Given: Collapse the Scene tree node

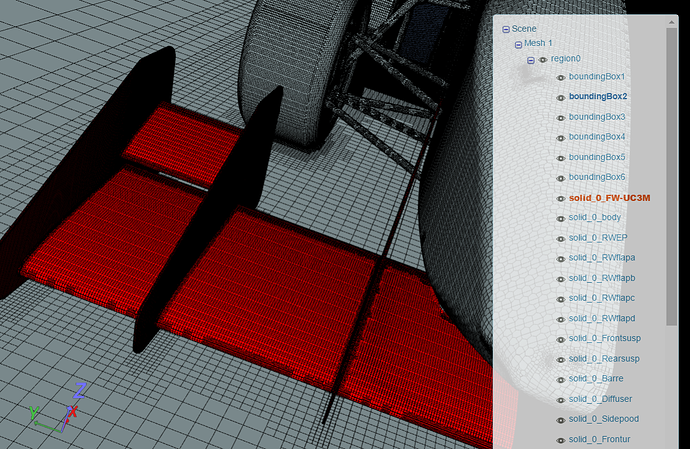Looking at the screenshot, I should [506, 29].
